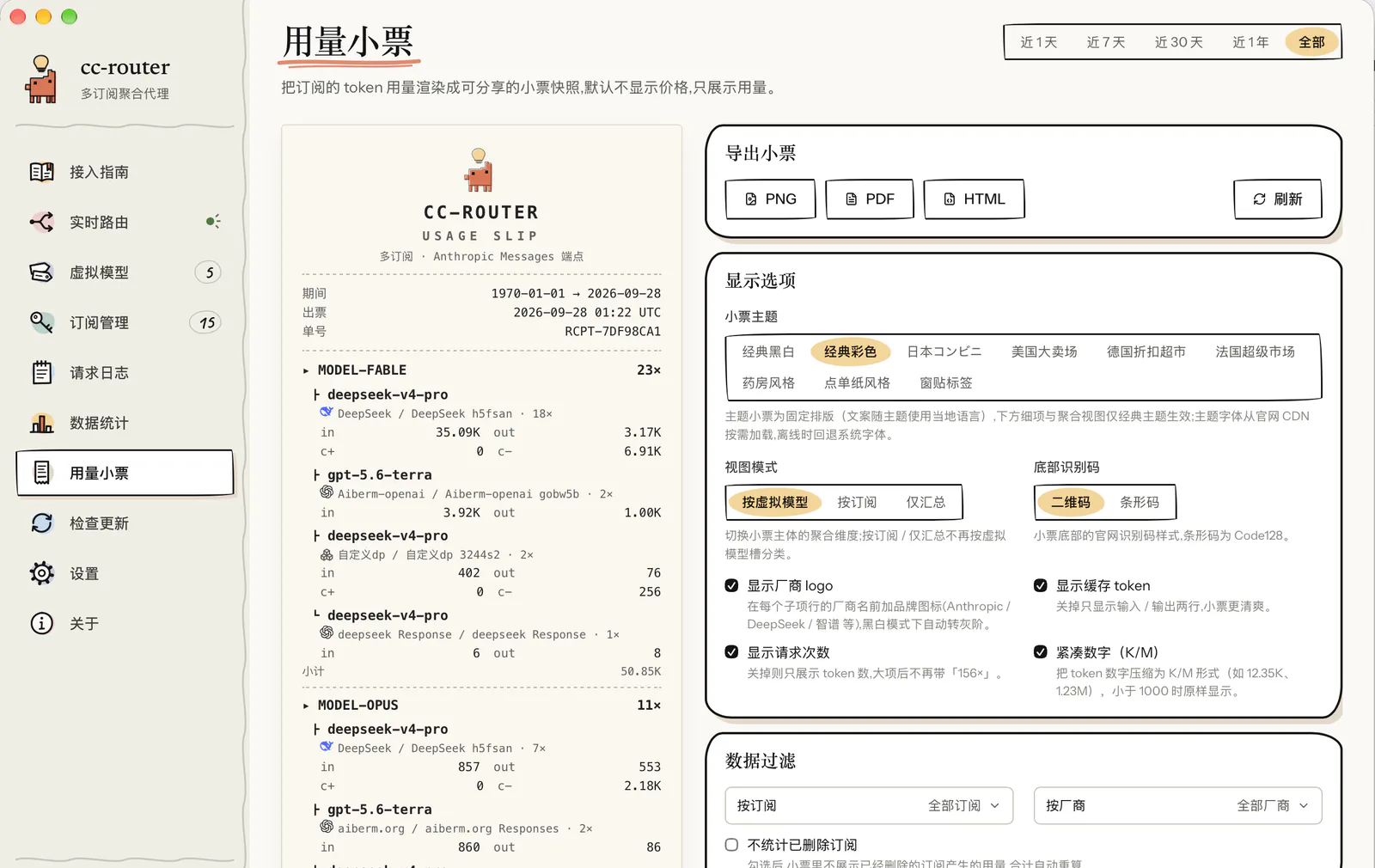Viewport: 1375px width, 868px height.
Task: Select the 条形码 footer code option
Action: point(1140,503)
